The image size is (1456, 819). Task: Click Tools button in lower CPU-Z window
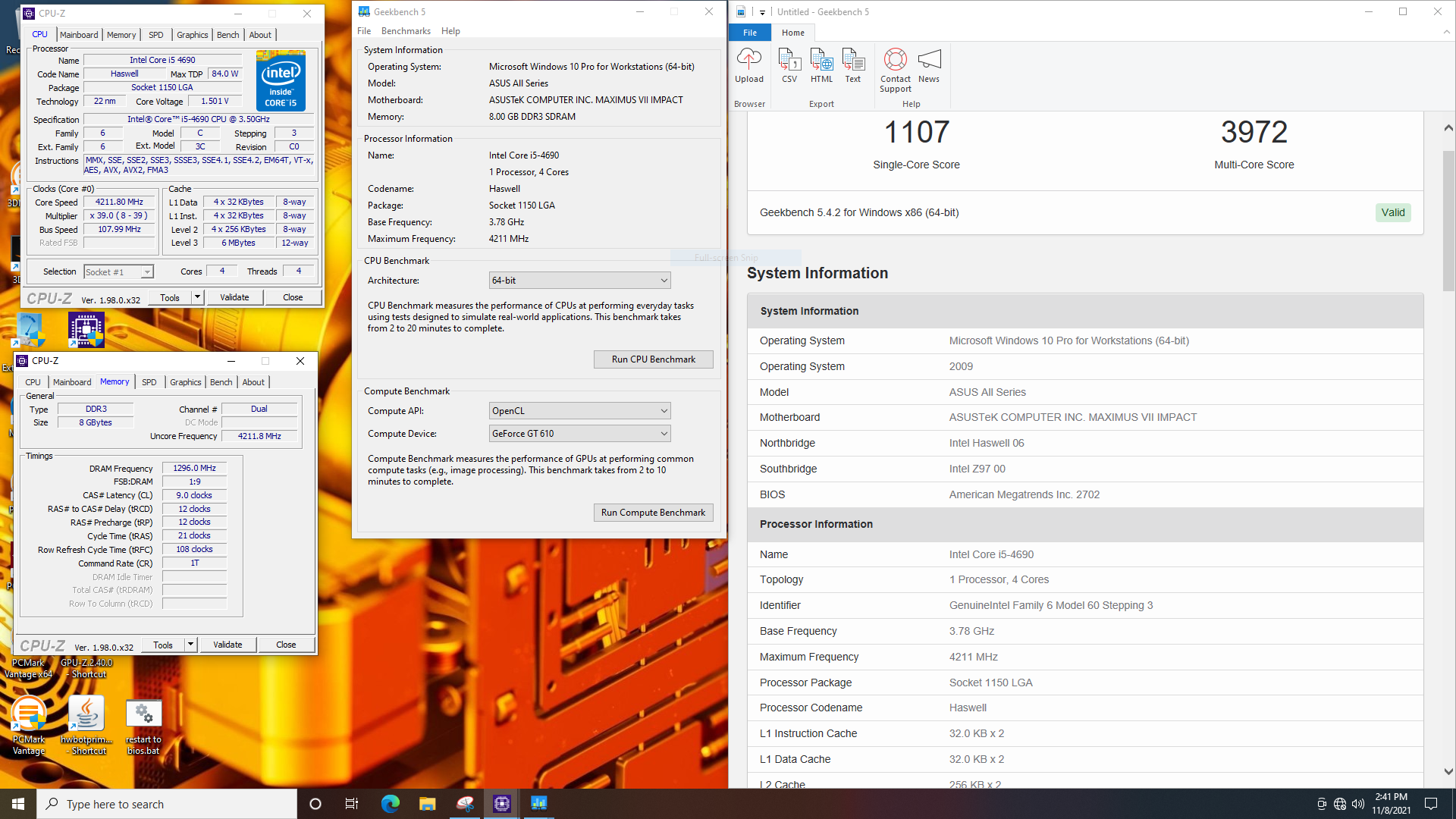pos(163,645)
